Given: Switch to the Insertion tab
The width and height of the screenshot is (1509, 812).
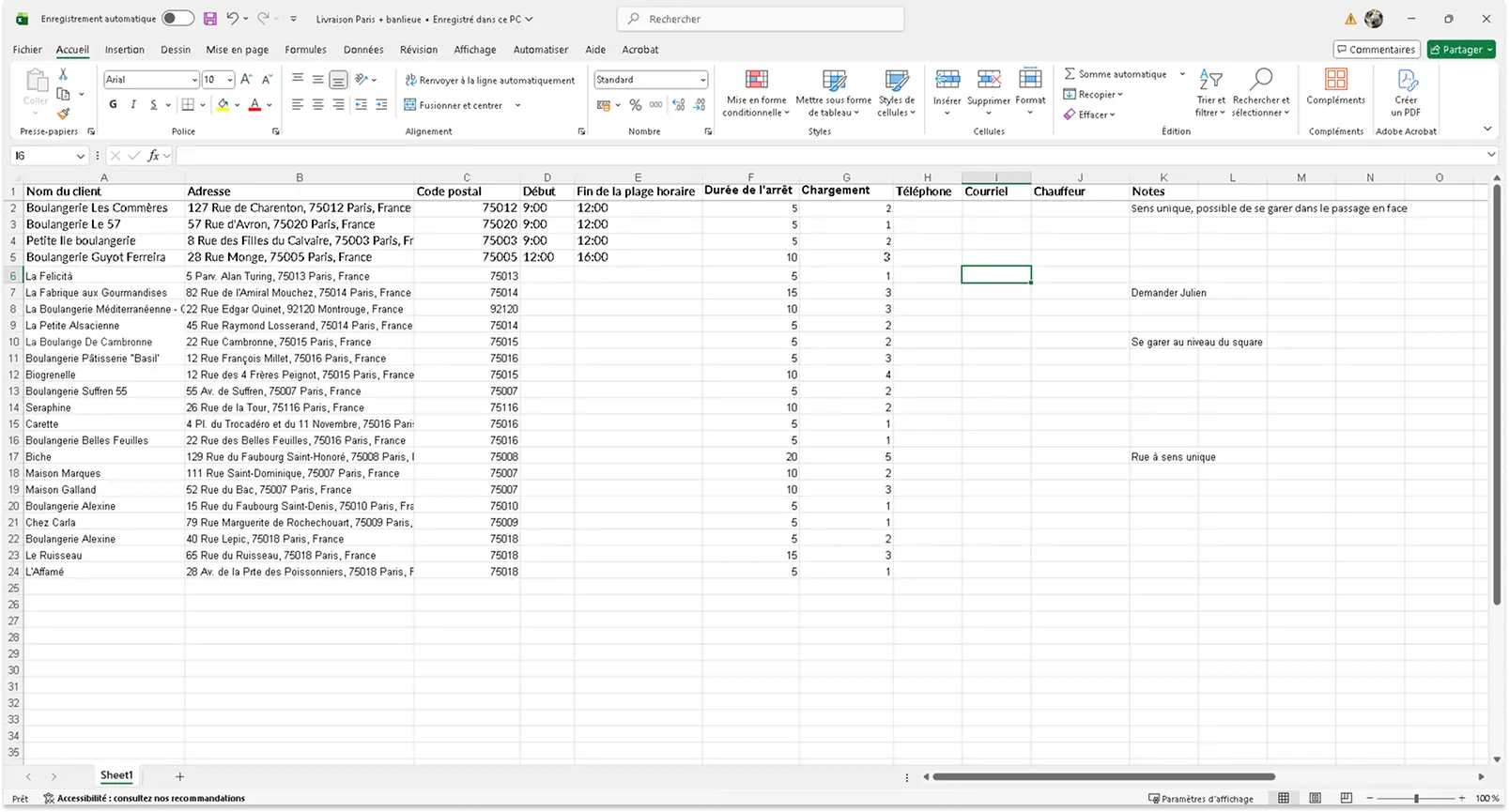Looking at the screenshot, I should click(x=125, y=50).
